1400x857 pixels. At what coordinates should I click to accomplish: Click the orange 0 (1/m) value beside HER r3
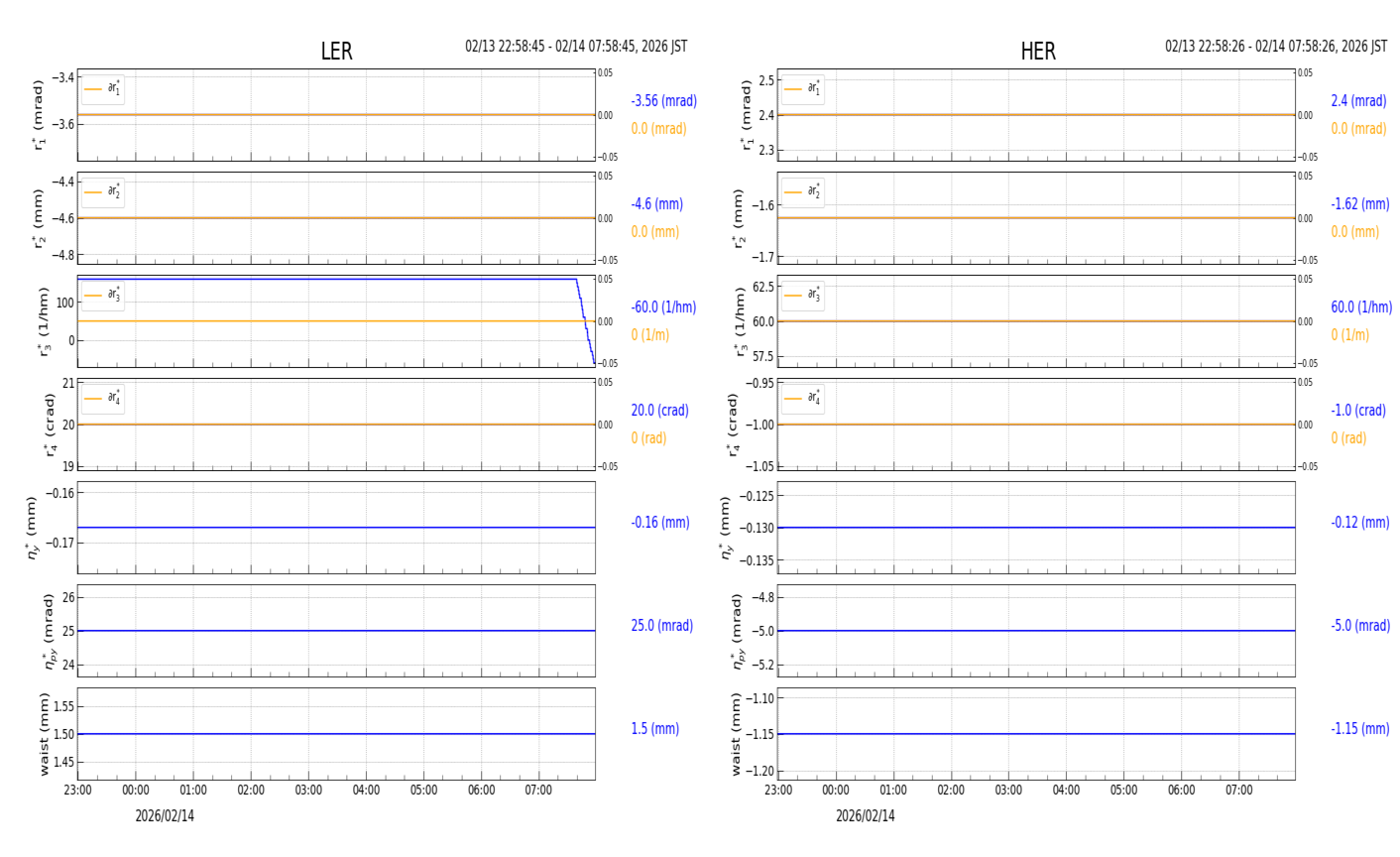(x=1350, y=335)
